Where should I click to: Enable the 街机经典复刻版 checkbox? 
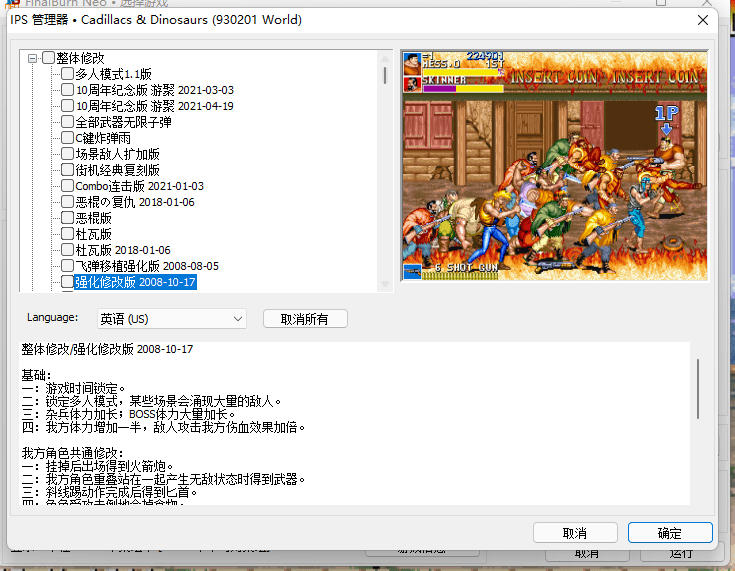tap(68, 170)
